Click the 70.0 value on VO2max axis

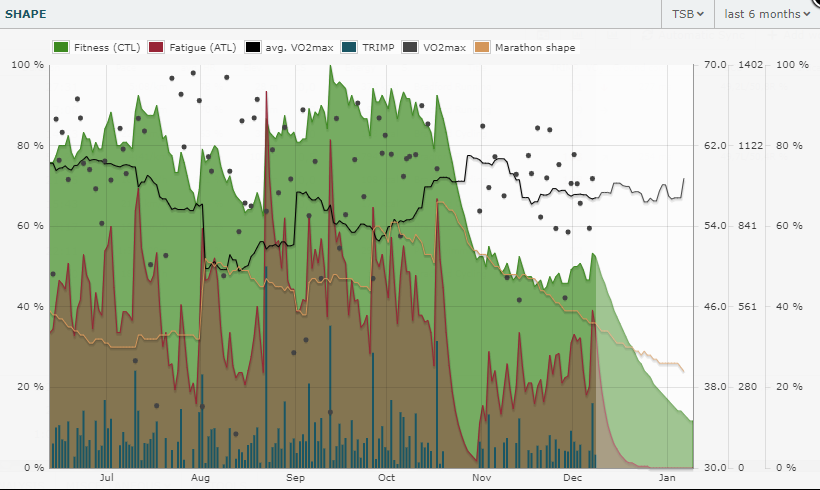[713, 65]
